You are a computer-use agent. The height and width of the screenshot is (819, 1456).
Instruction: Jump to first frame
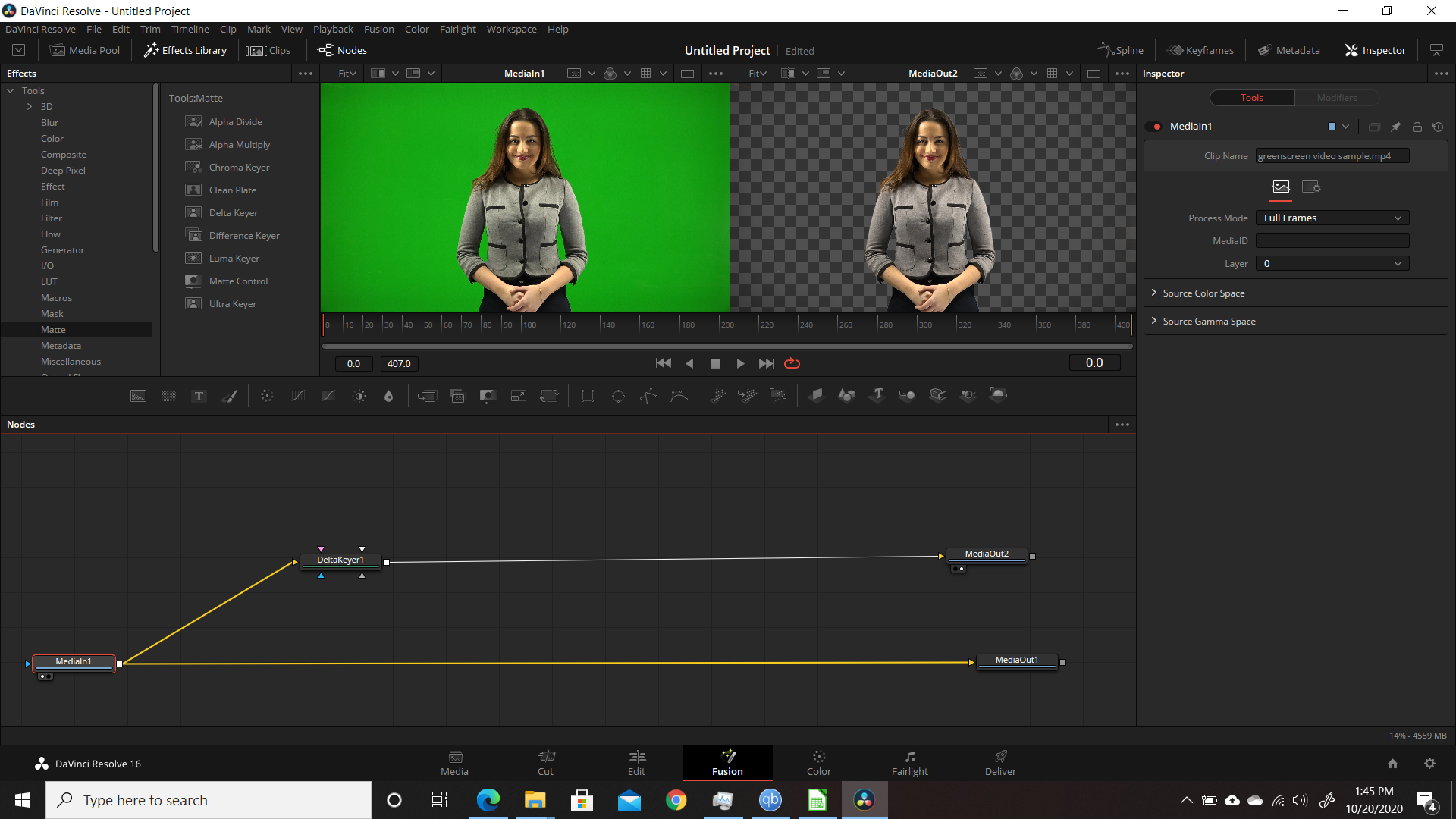(663, 363)
